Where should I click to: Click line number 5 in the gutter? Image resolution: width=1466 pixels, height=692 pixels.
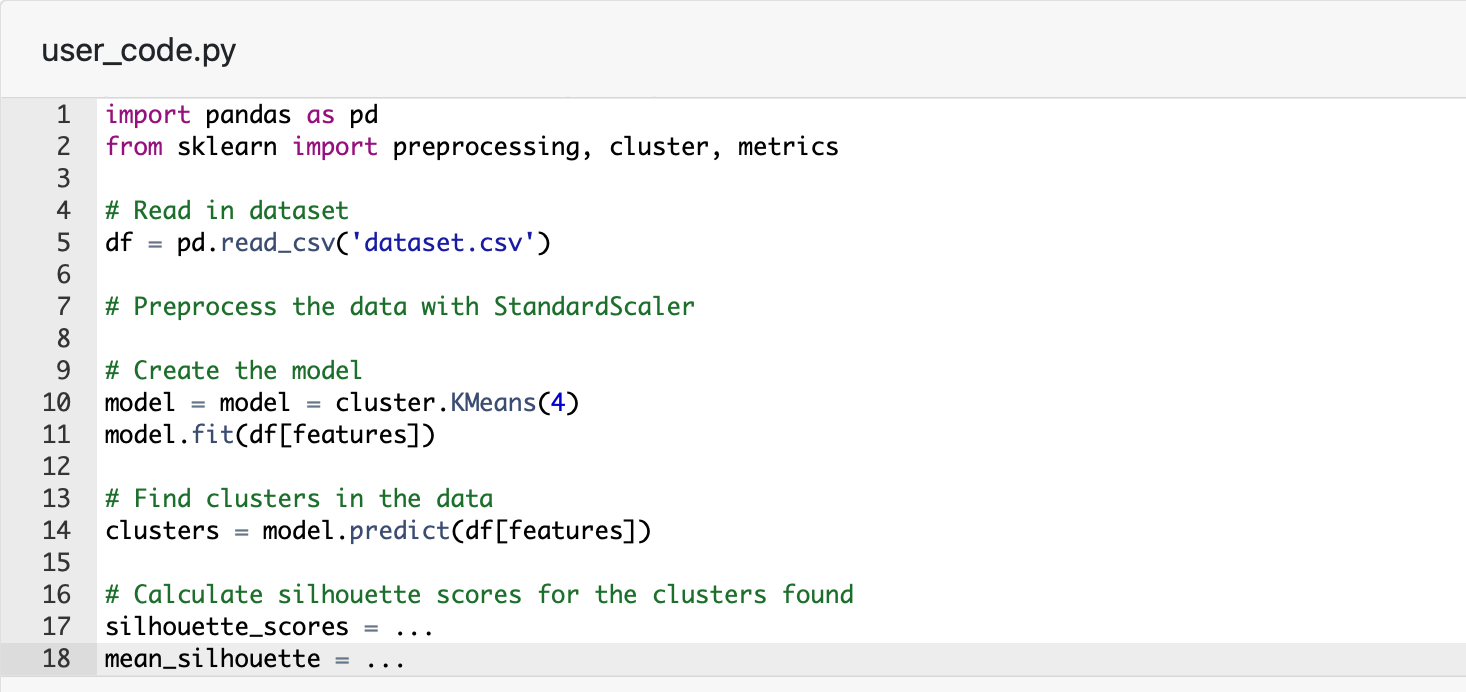[x=62, y=243]
